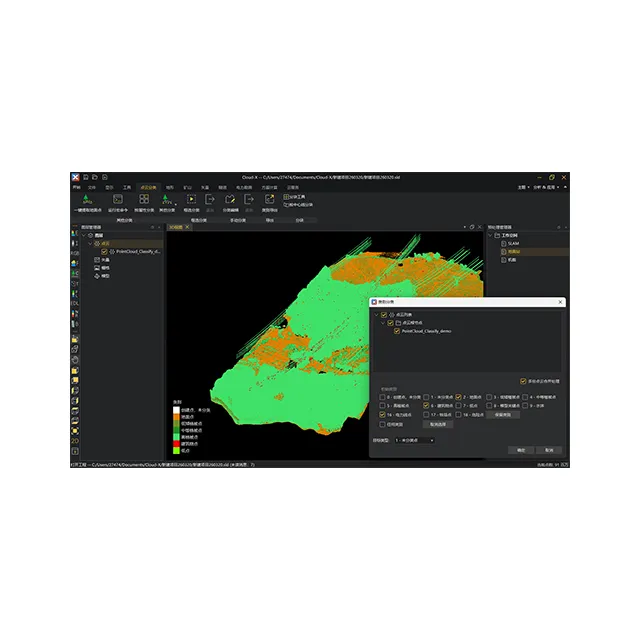Click the confirm button in the dialog
This screenshot has width=640, height=640.
pos(521,450)
